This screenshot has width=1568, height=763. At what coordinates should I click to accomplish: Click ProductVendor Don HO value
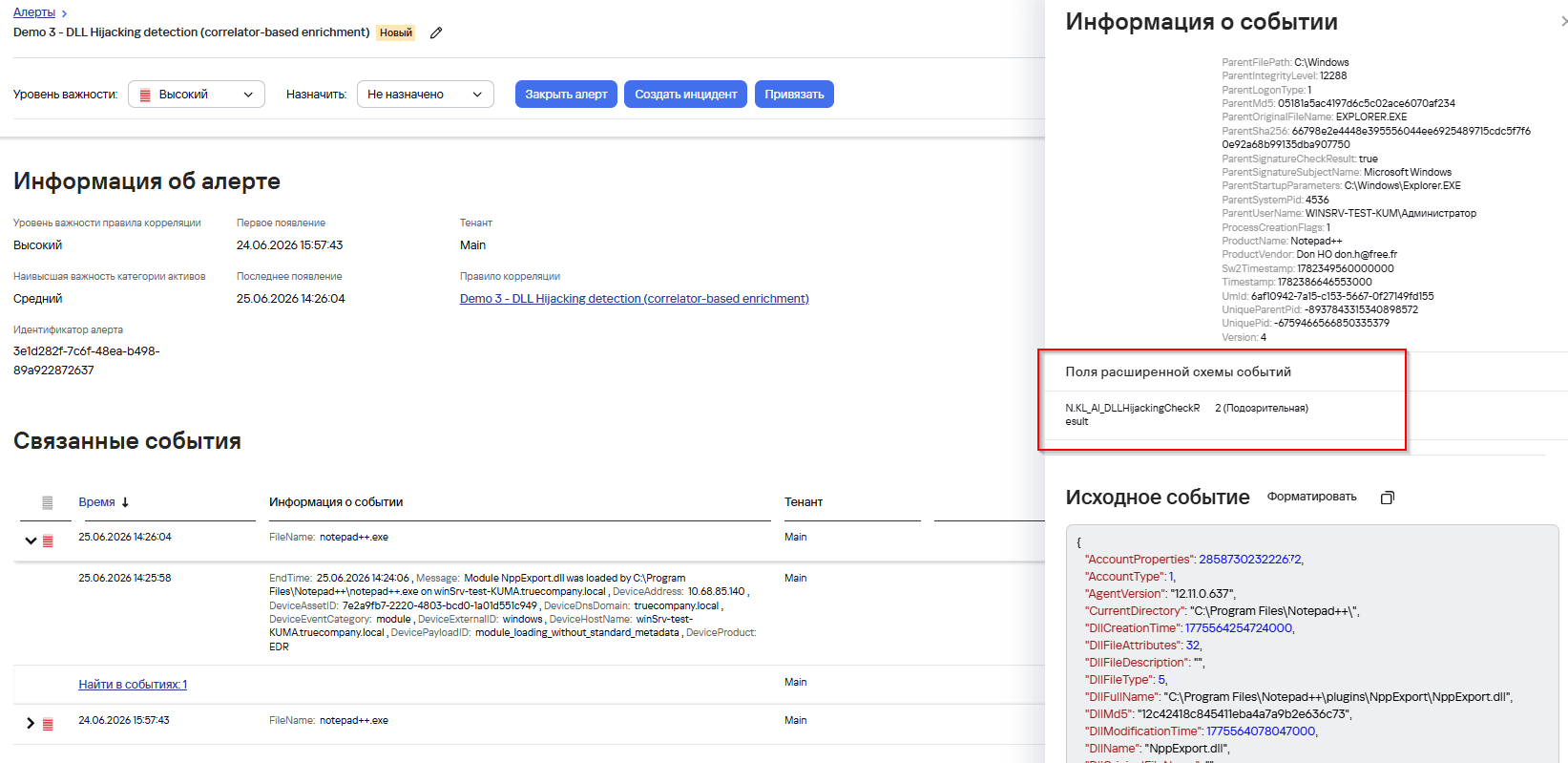click(1346, 255)
